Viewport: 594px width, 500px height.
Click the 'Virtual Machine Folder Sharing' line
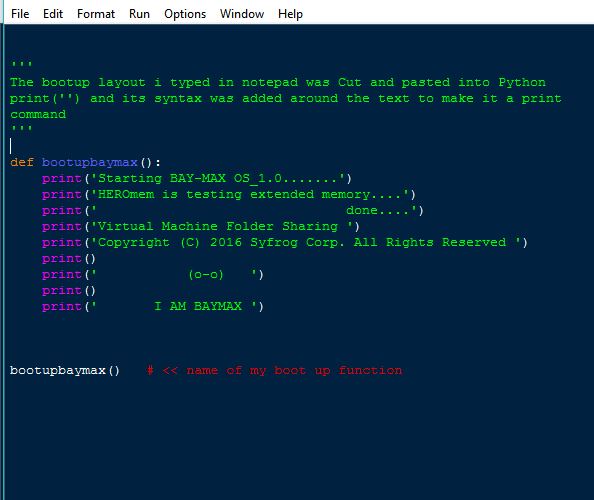200,227
